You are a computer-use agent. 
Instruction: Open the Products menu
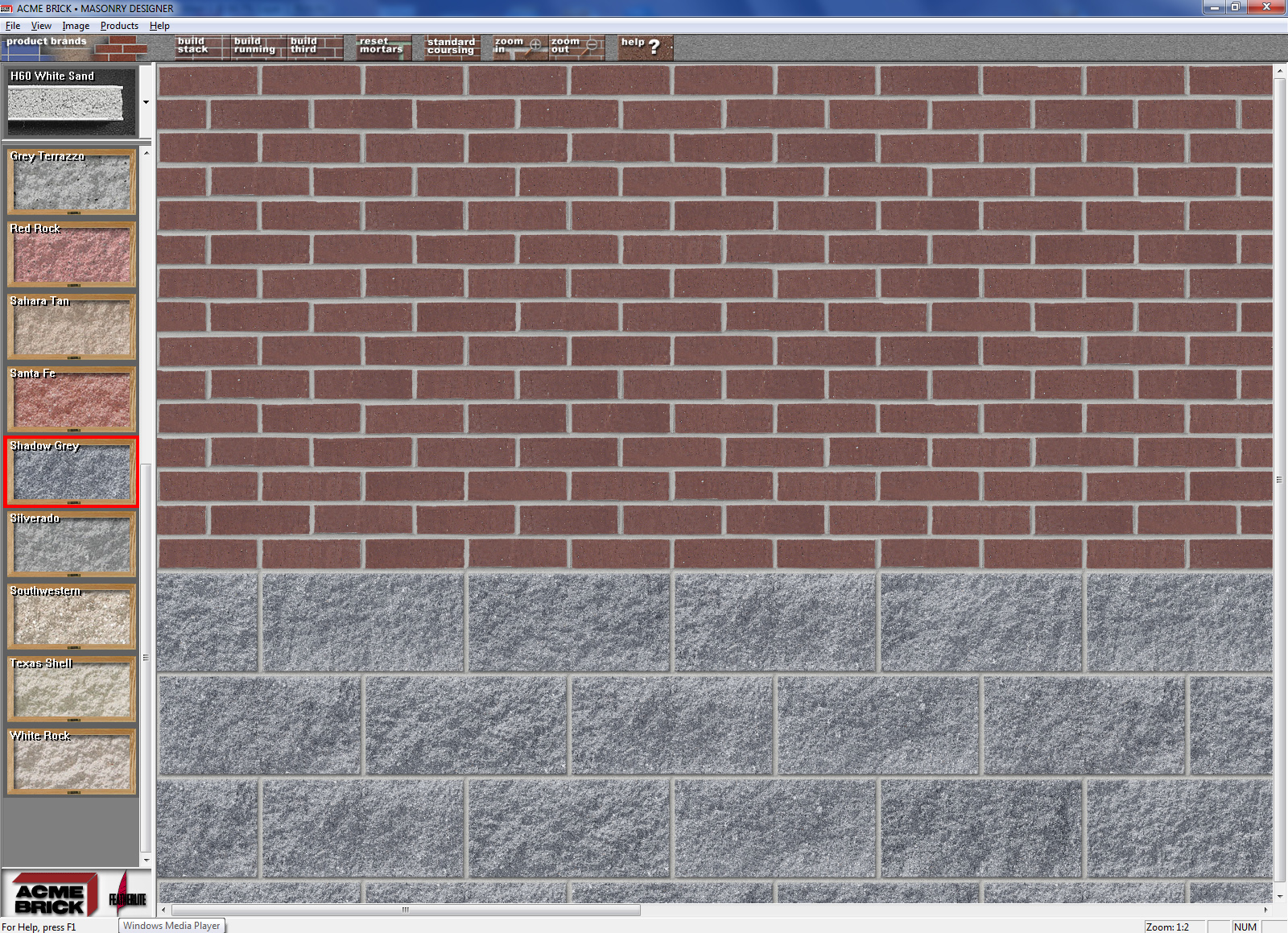click(119, 26)
